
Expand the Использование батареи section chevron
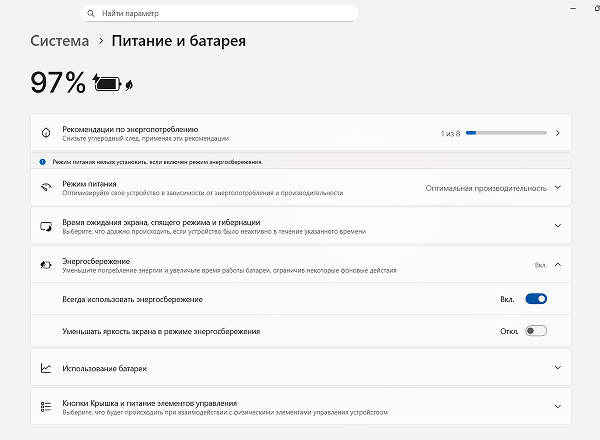pyautogui.click(x=557, y=368)
